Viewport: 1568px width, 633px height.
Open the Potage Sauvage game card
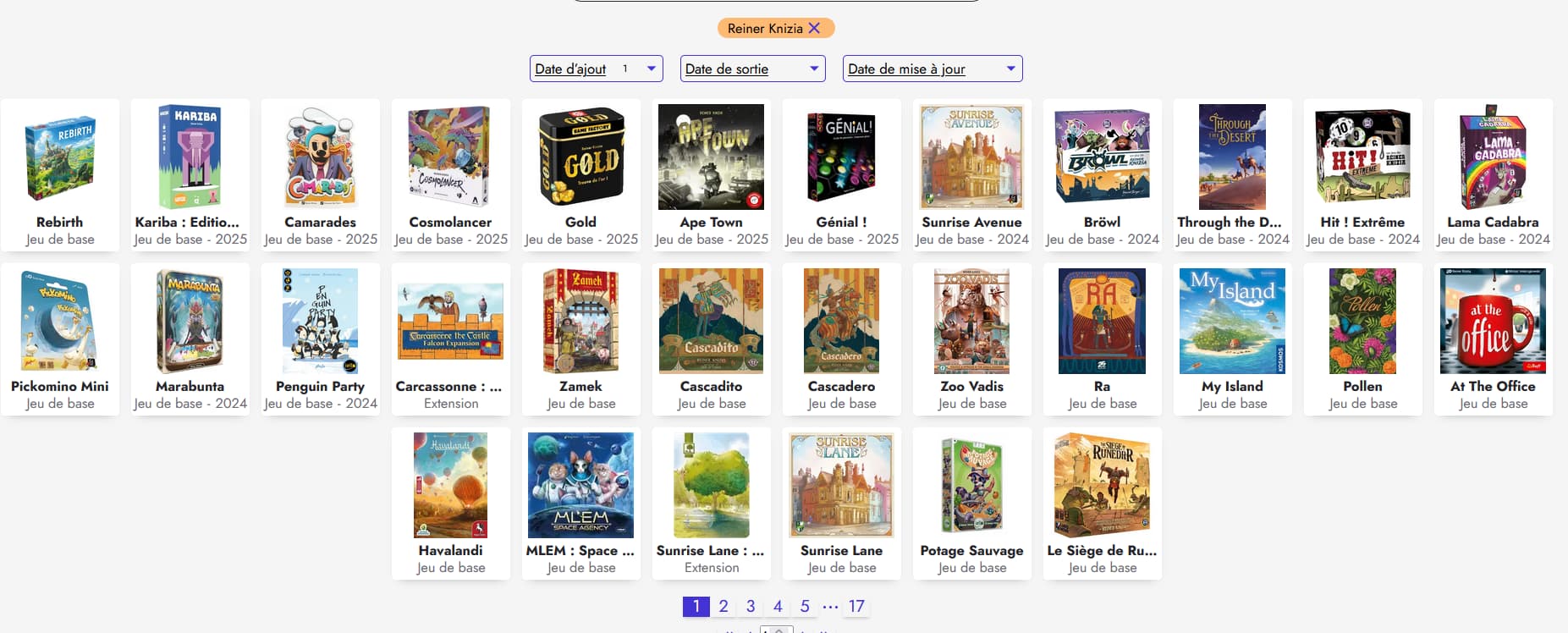971,503
